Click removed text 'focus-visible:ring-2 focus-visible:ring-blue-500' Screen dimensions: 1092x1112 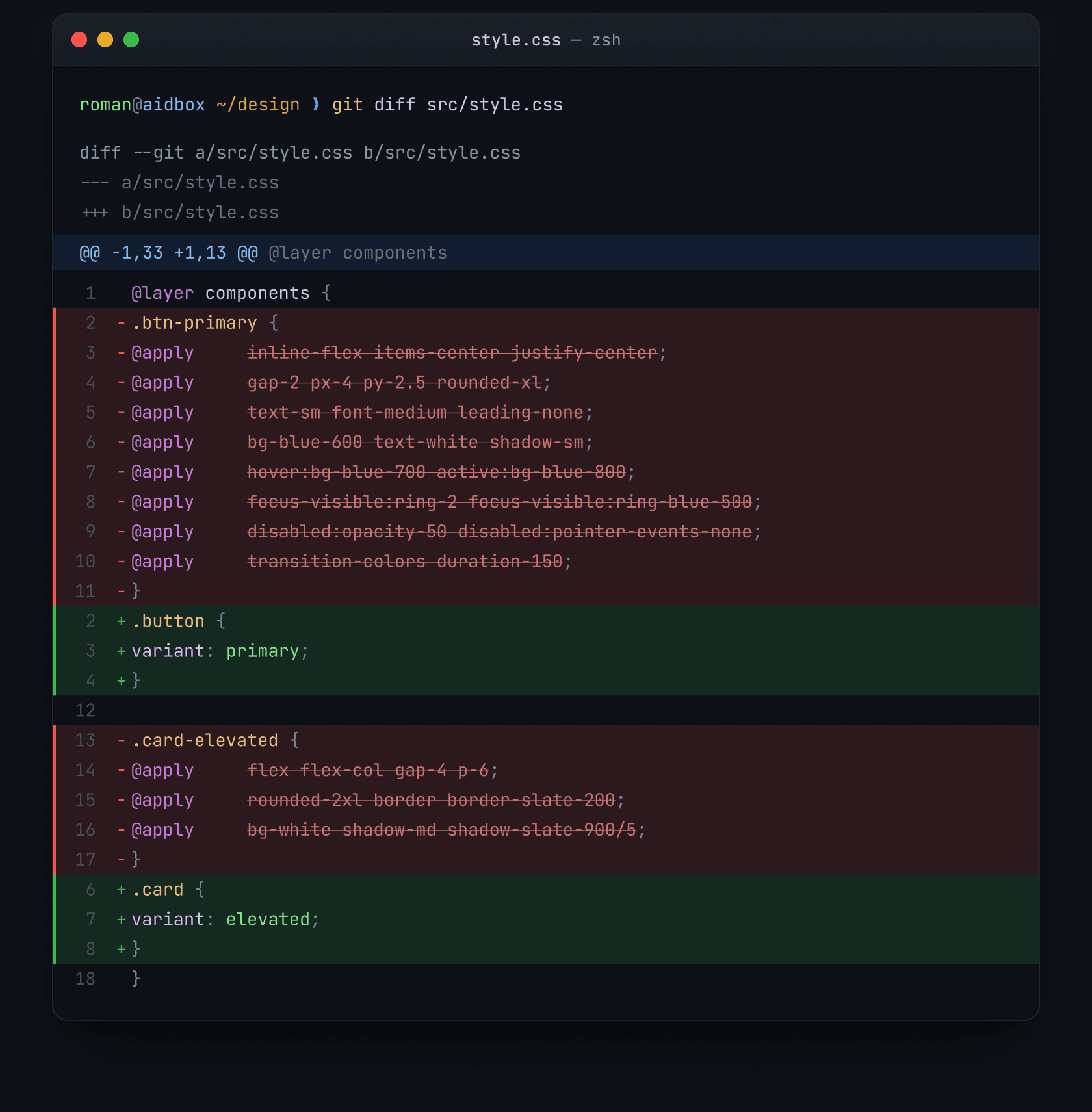499,502
